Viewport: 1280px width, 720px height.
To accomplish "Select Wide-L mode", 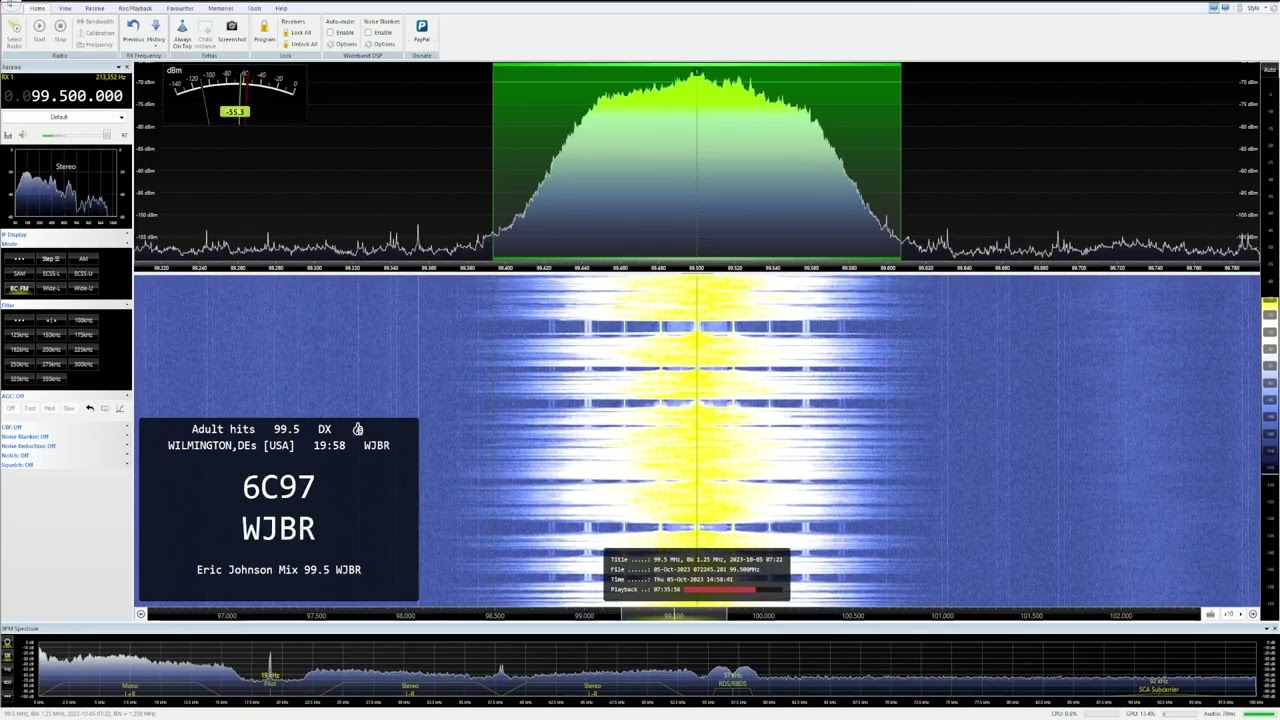I will point(51,288).
